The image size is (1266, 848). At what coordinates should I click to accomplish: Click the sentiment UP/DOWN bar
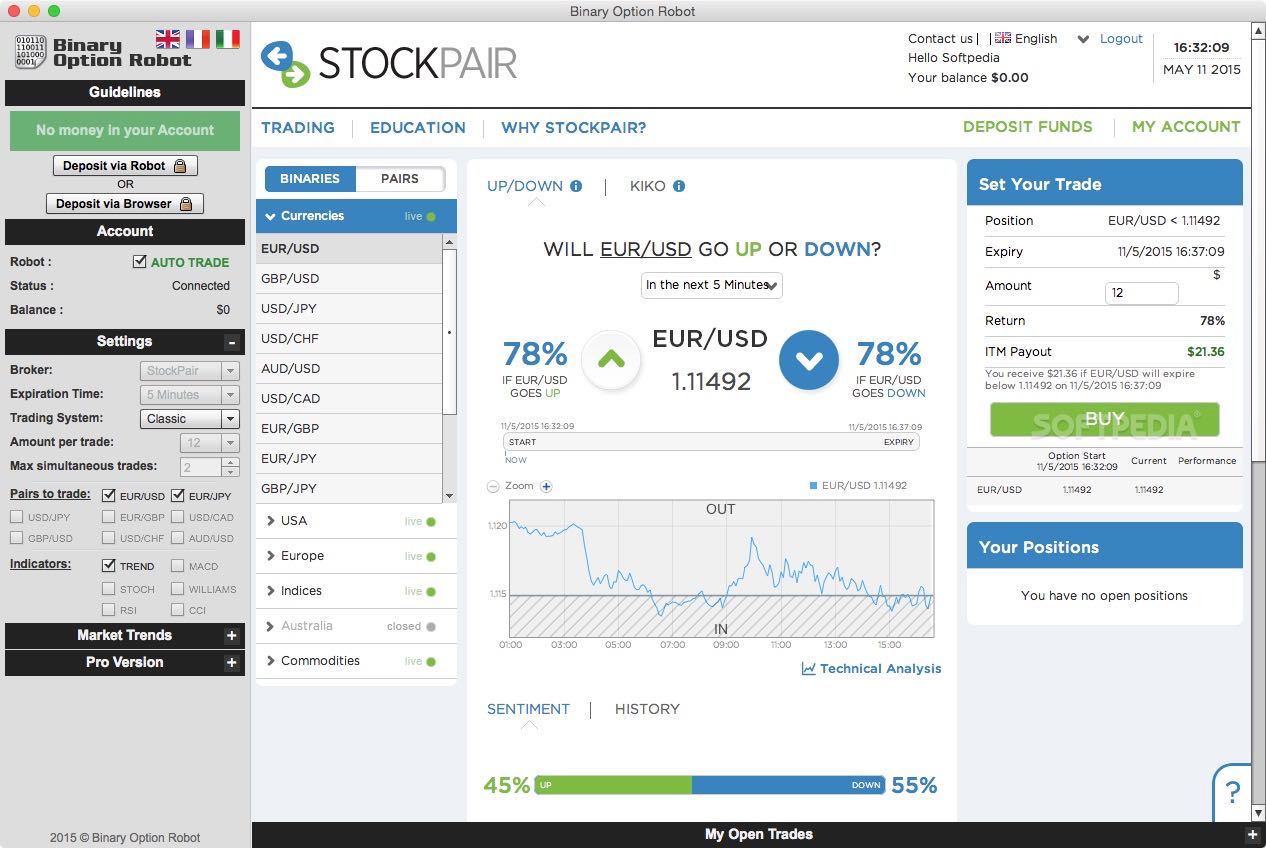point(710,785)
